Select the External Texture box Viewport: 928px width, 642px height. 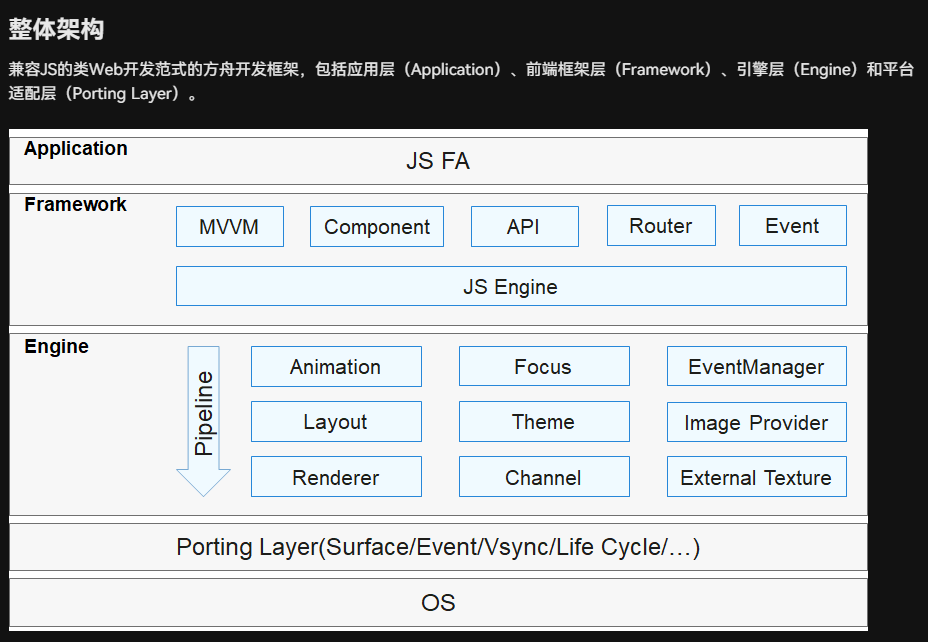click(756, 477)
